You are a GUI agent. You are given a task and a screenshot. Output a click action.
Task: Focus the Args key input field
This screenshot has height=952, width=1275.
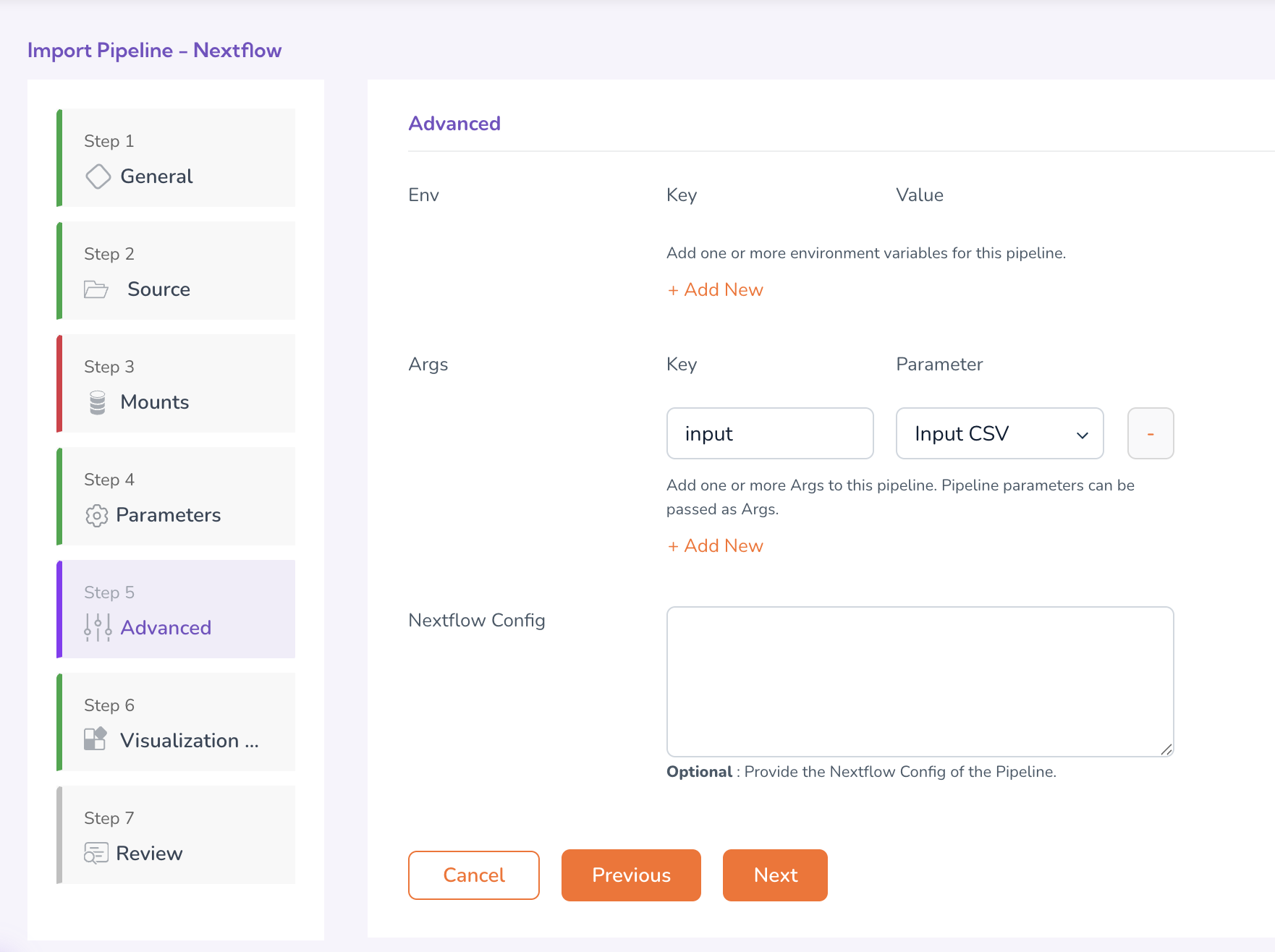769,433
